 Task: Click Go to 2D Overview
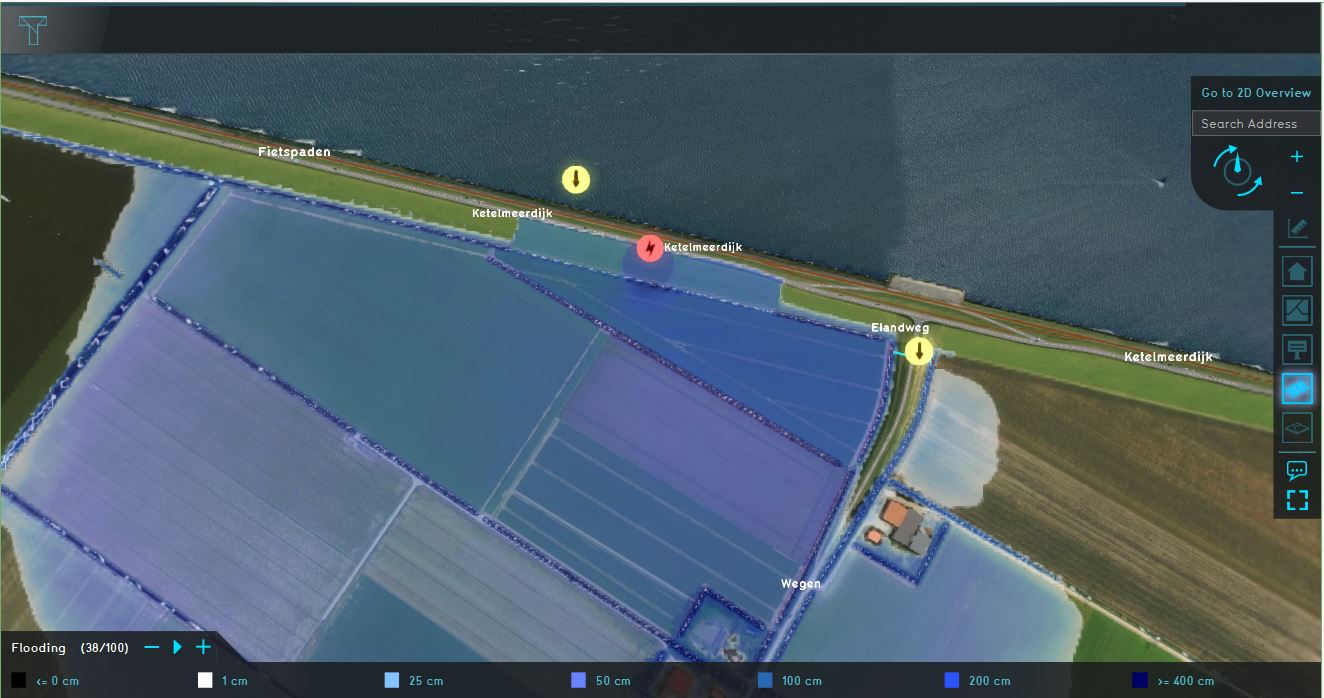click(x=1256, y=93)
